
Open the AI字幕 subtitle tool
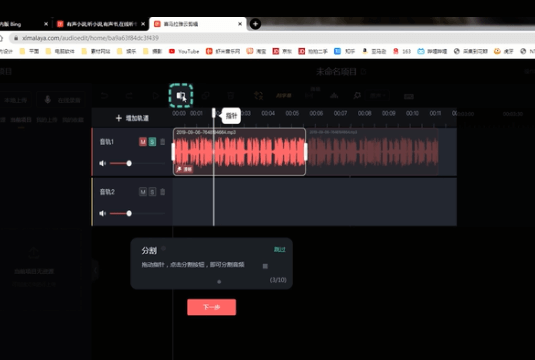pos(284,96)
